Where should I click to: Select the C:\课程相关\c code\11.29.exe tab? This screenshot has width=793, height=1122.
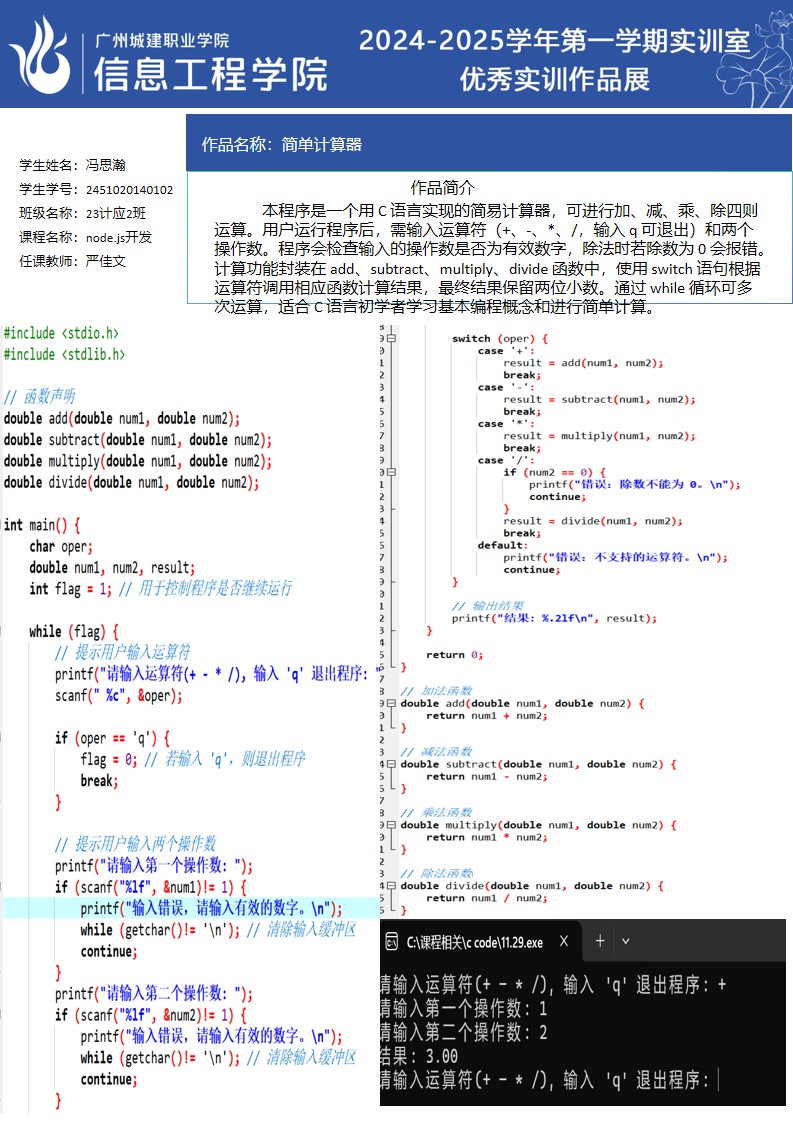(475, 942)
